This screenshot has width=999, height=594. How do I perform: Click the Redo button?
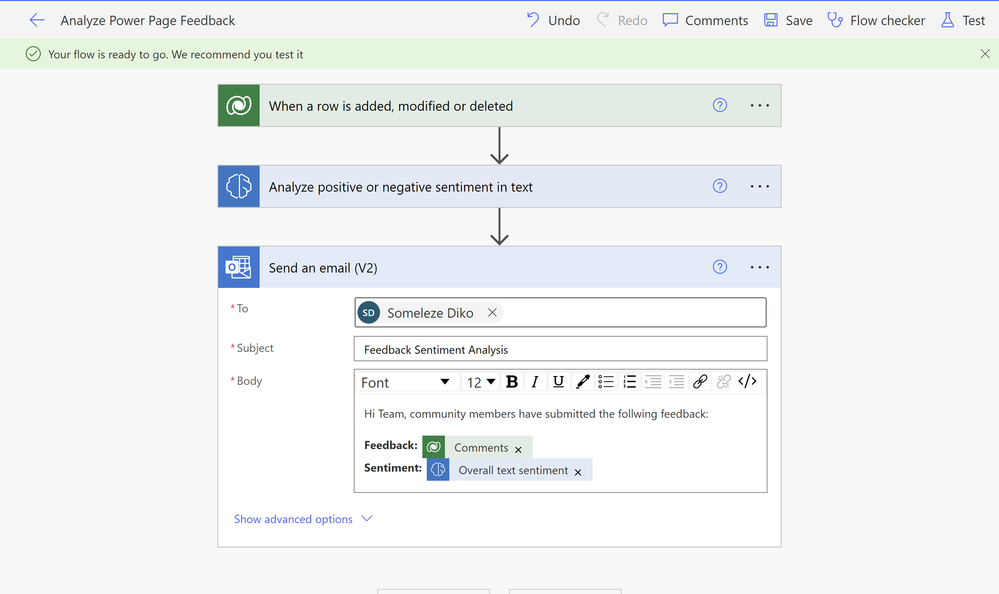622,20
